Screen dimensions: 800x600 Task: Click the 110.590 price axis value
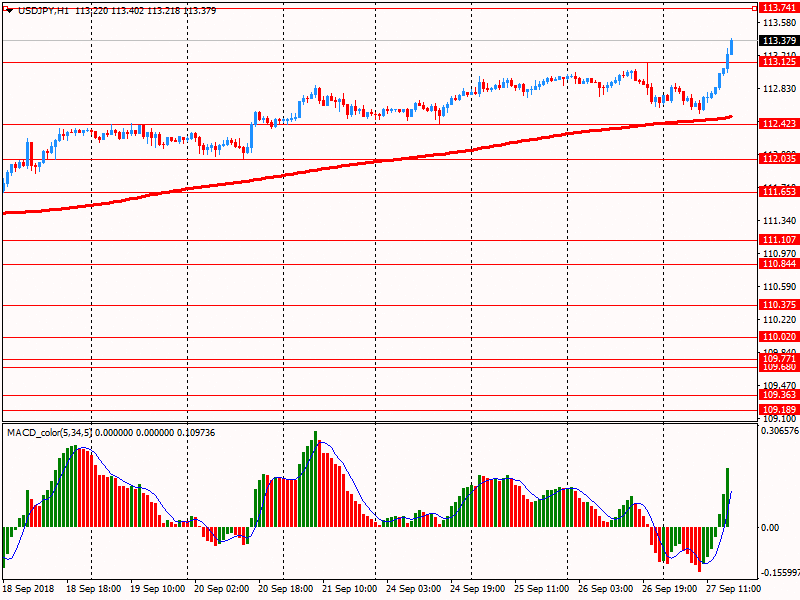point(779,287)
